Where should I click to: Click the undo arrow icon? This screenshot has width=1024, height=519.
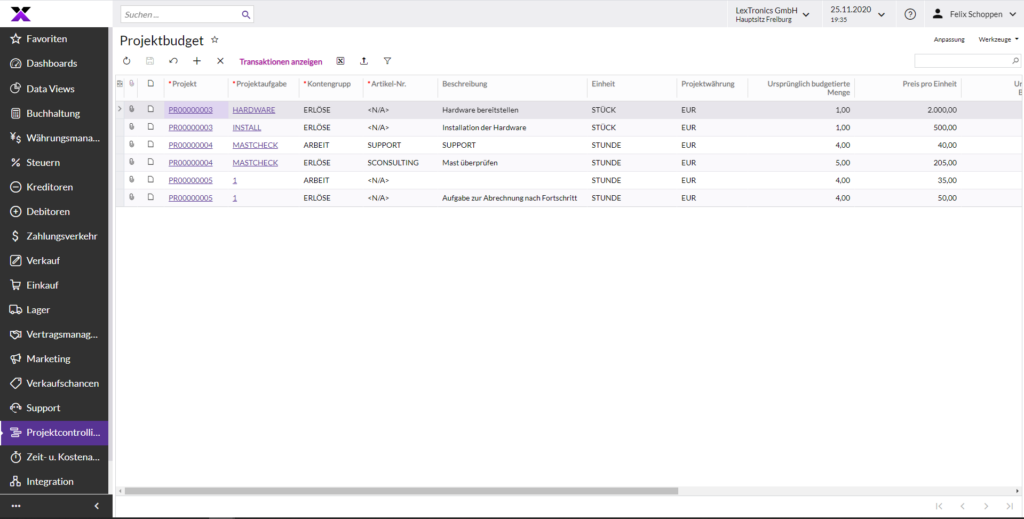173,61
